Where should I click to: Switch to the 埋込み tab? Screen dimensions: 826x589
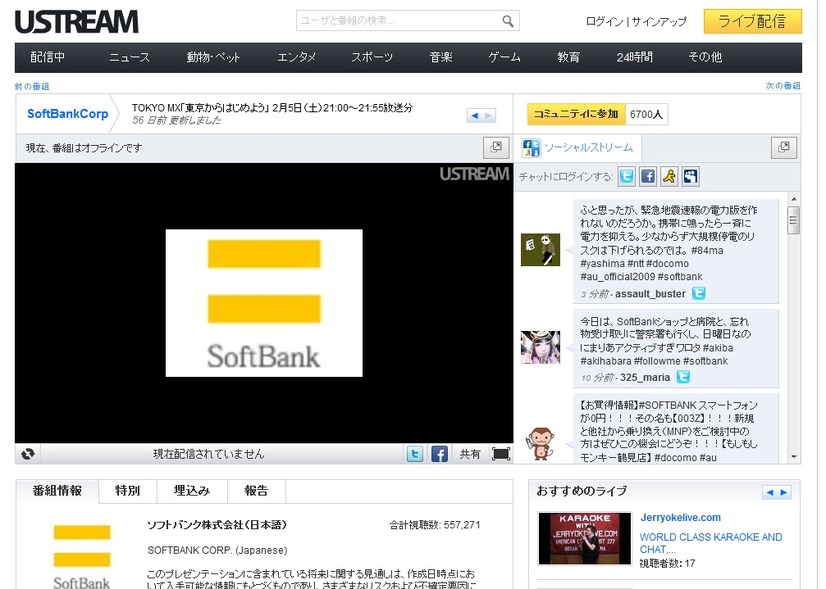(192, 491)
